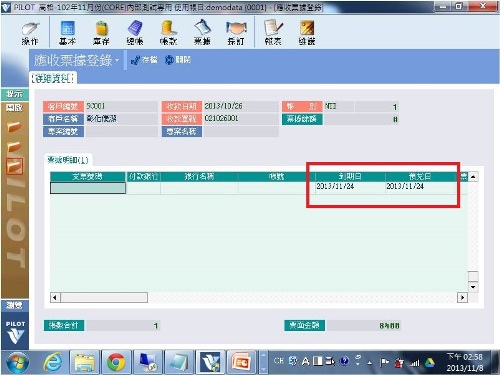Click the Action Center flag tray icon

point(384,362)
